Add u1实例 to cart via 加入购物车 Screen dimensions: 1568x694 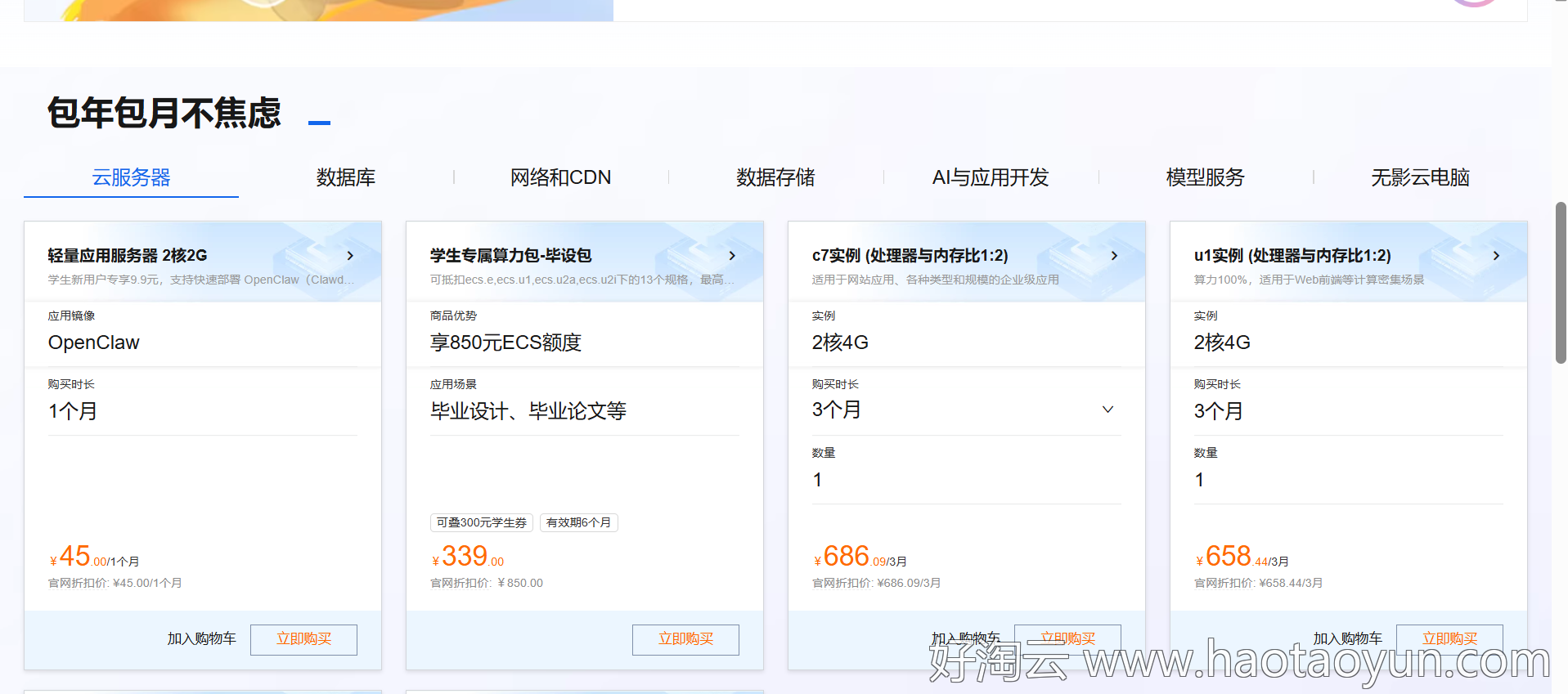tap(1347, 639)
